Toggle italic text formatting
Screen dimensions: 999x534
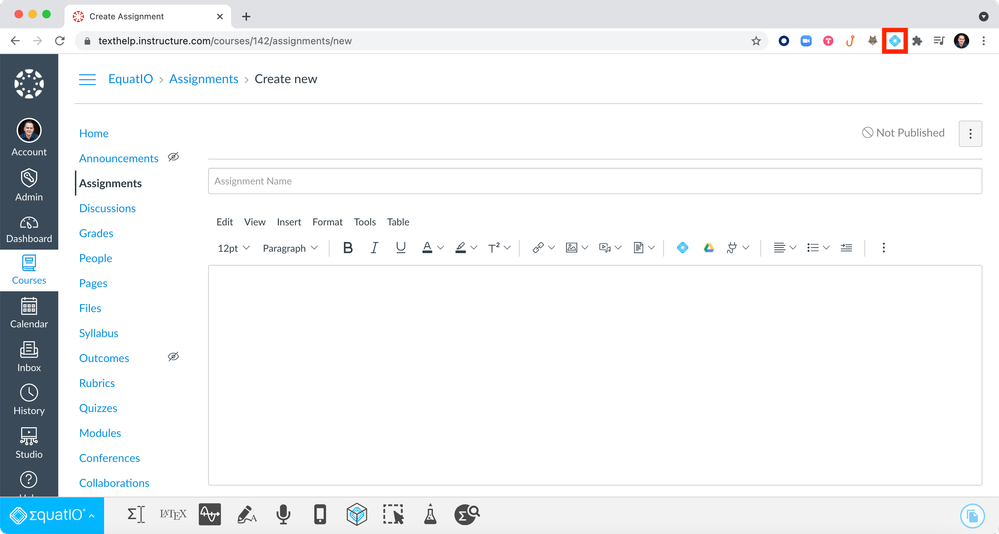(374, 248)
